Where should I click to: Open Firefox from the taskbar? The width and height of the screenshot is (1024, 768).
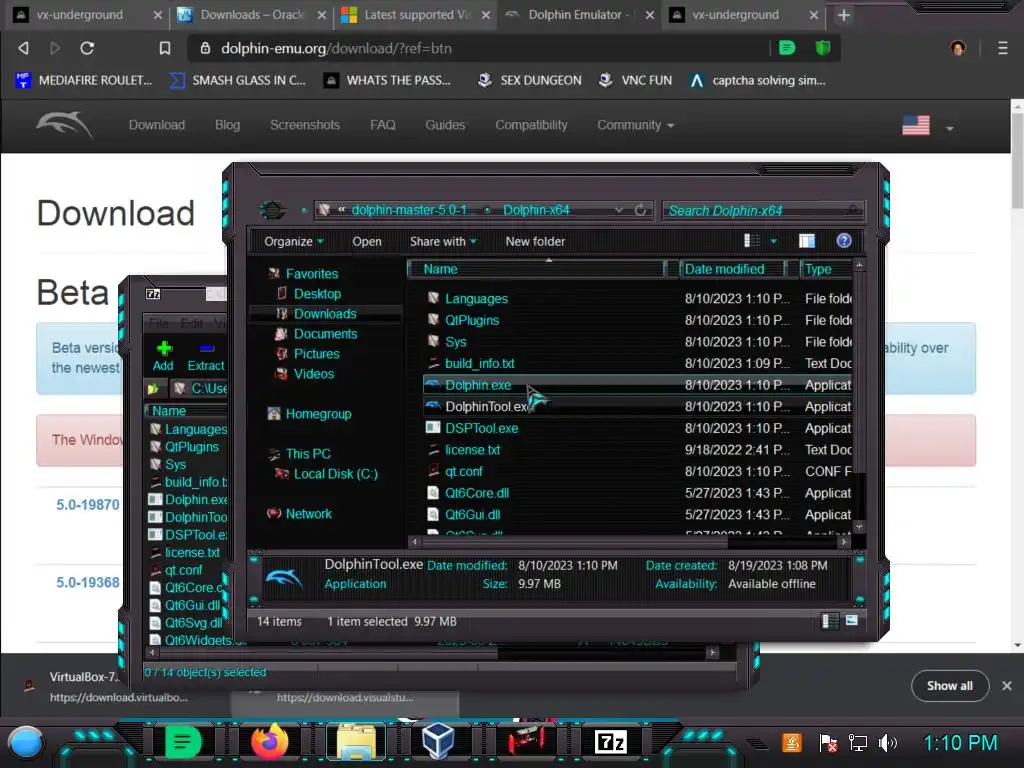pyautogui.click(x=270, y=741)
